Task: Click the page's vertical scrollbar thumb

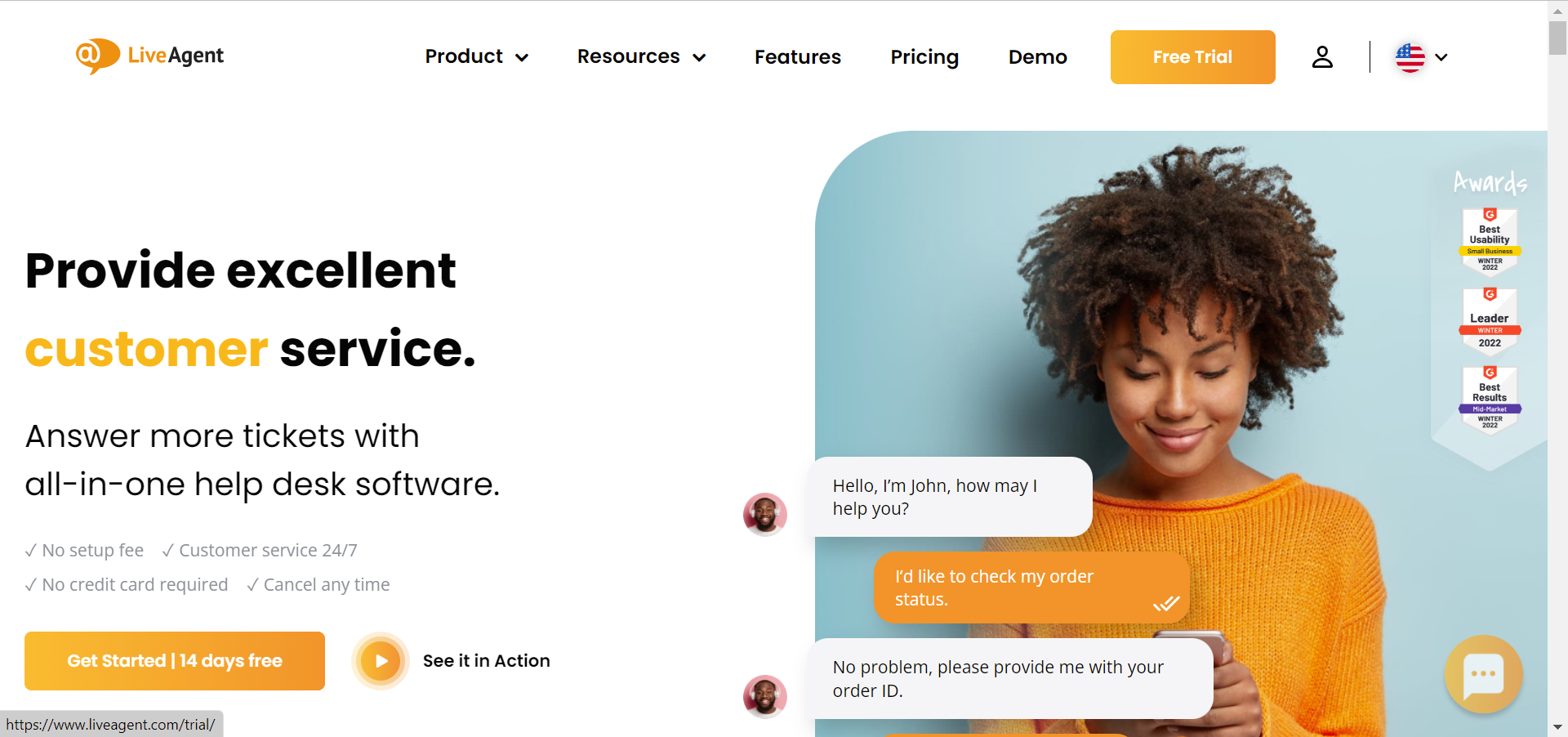Action: [x=1557, y=38]
